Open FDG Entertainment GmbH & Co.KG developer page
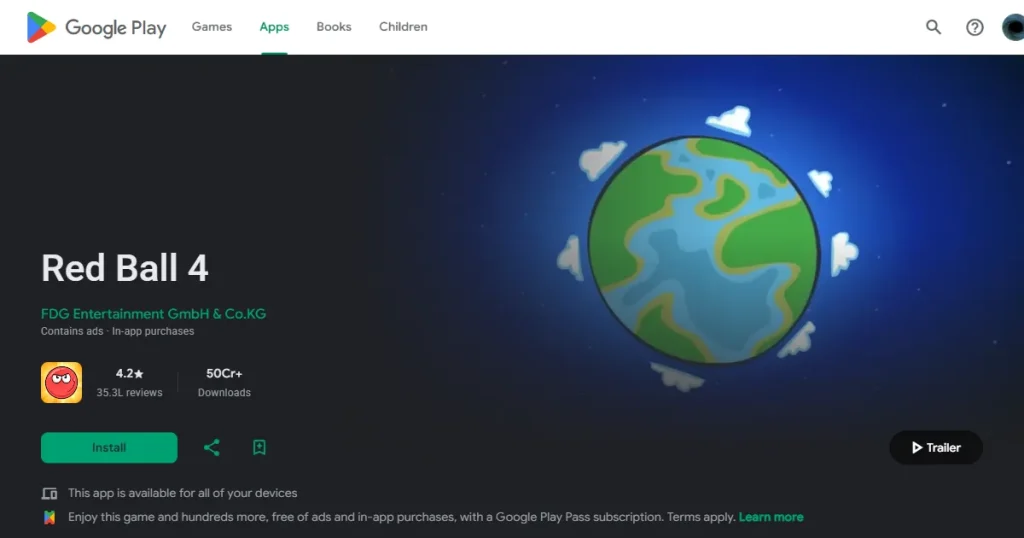 coord(153,313)
